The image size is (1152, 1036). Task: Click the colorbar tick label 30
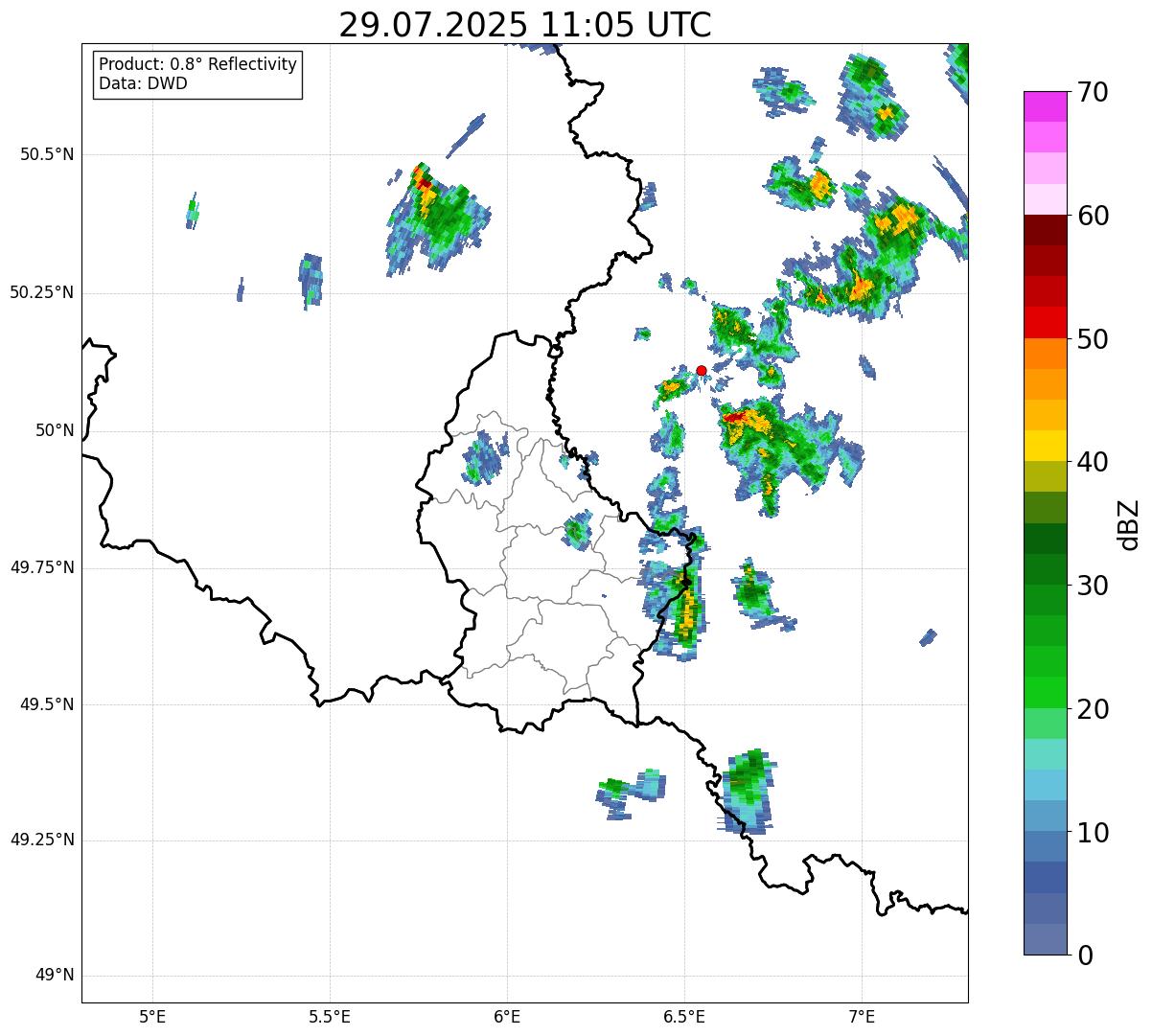coord(1093,586)
